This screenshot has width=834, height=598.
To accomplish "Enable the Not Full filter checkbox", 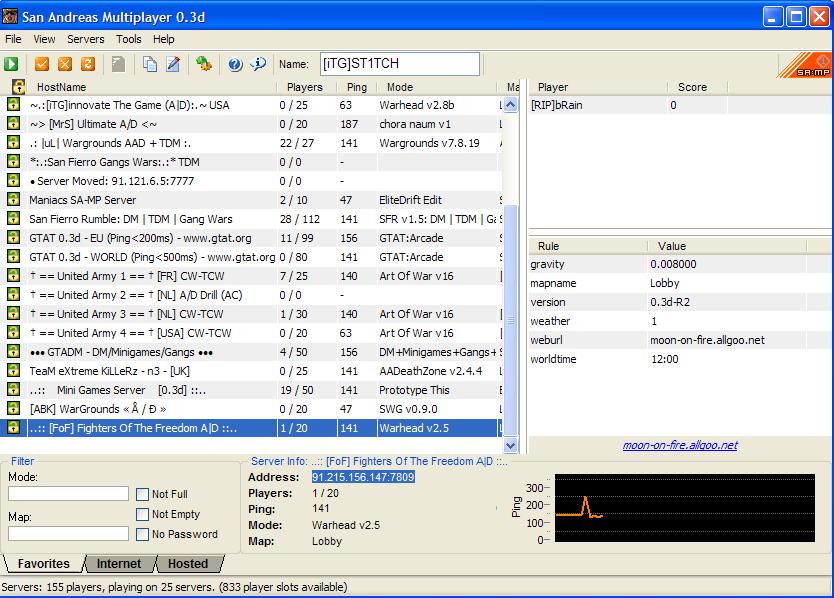I will (144, 494).
